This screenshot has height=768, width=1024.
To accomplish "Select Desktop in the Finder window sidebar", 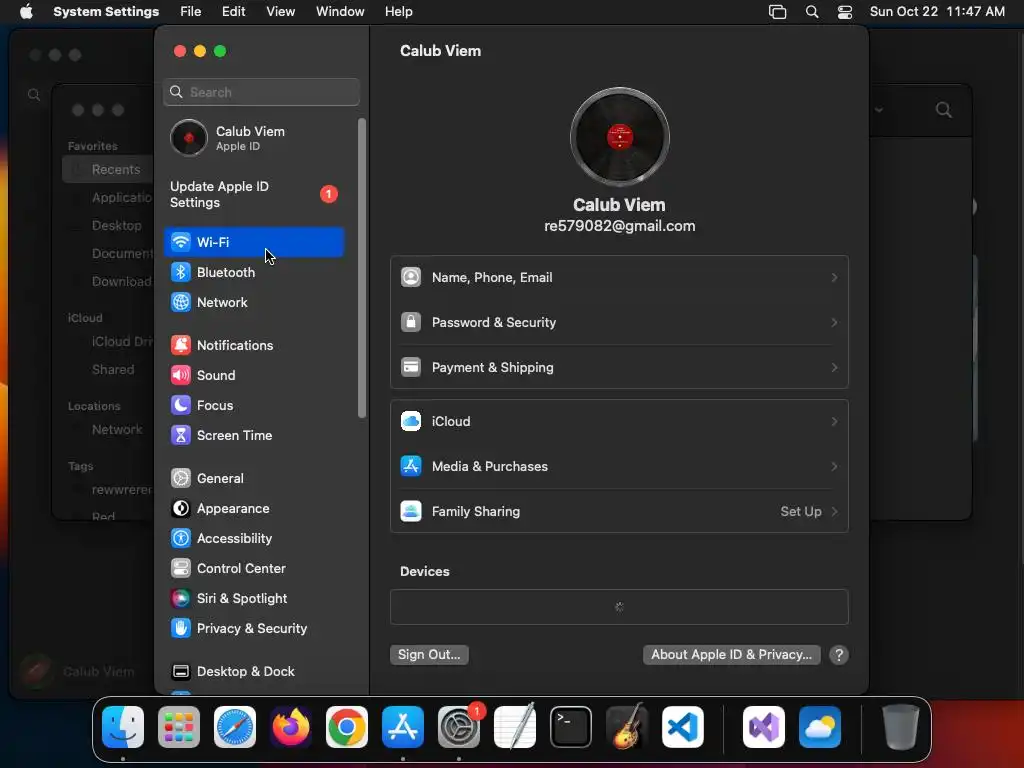I will pyautogui.click(x=108, y=225).
